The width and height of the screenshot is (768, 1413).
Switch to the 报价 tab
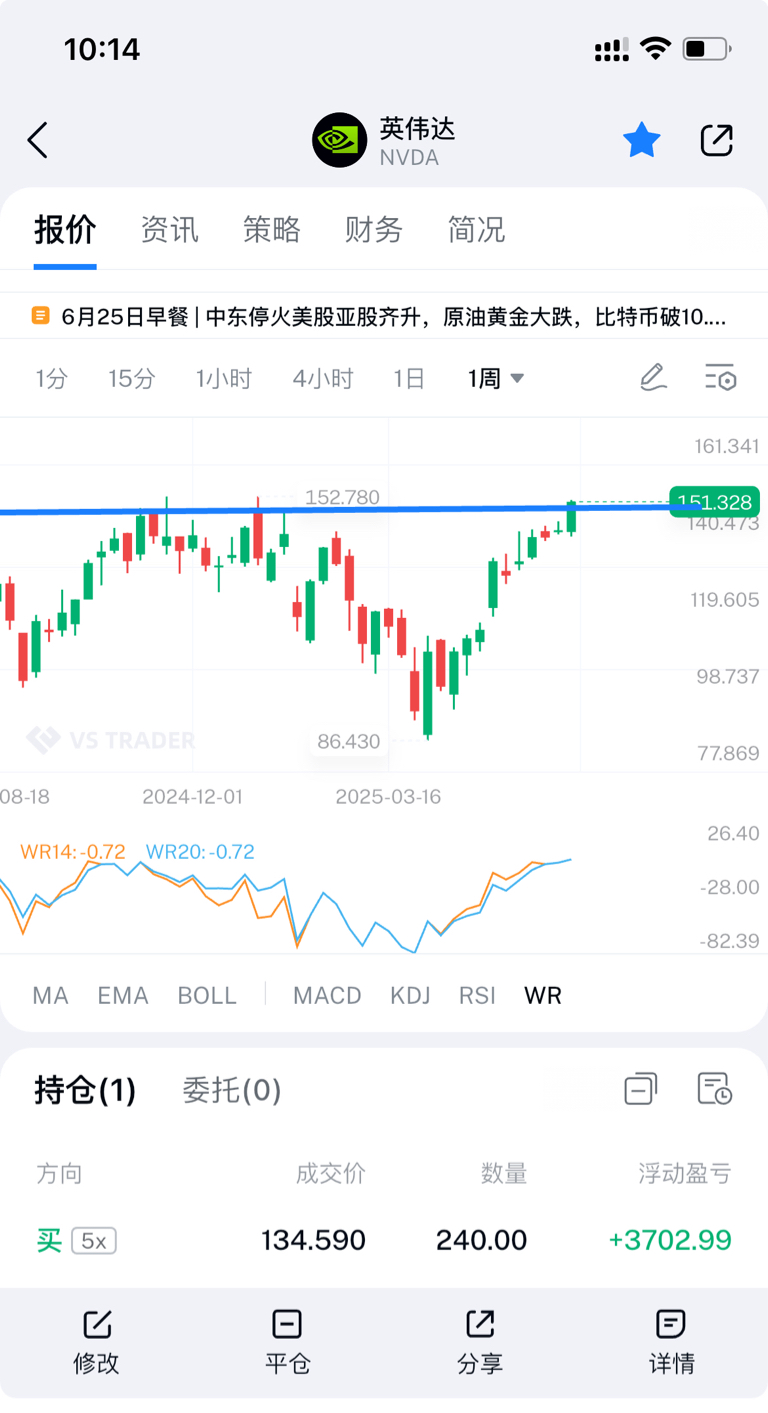(x=65, y=230)
